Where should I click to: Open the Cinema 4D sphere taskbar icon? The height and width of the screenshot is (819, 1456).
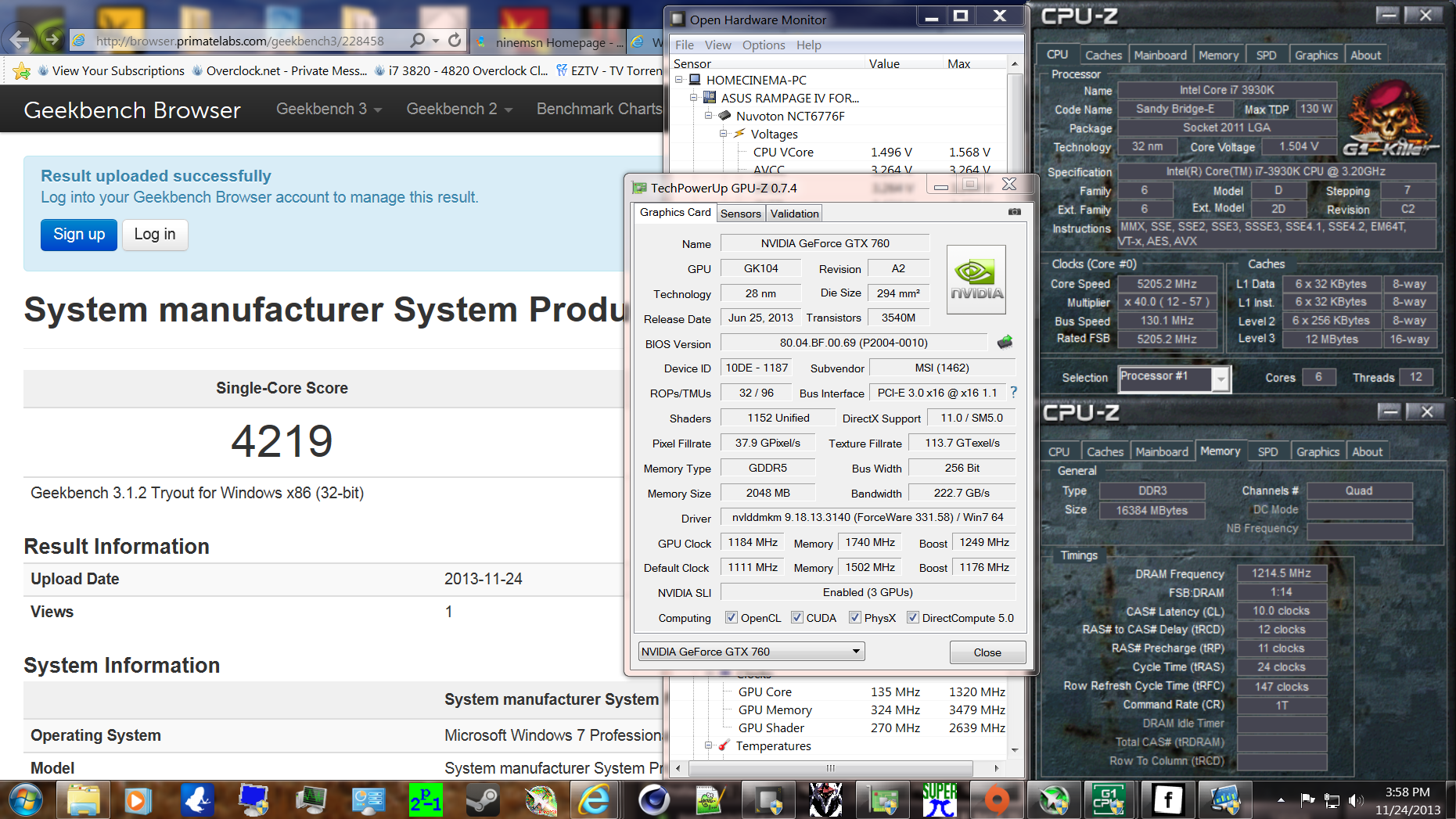coord(654,800)
